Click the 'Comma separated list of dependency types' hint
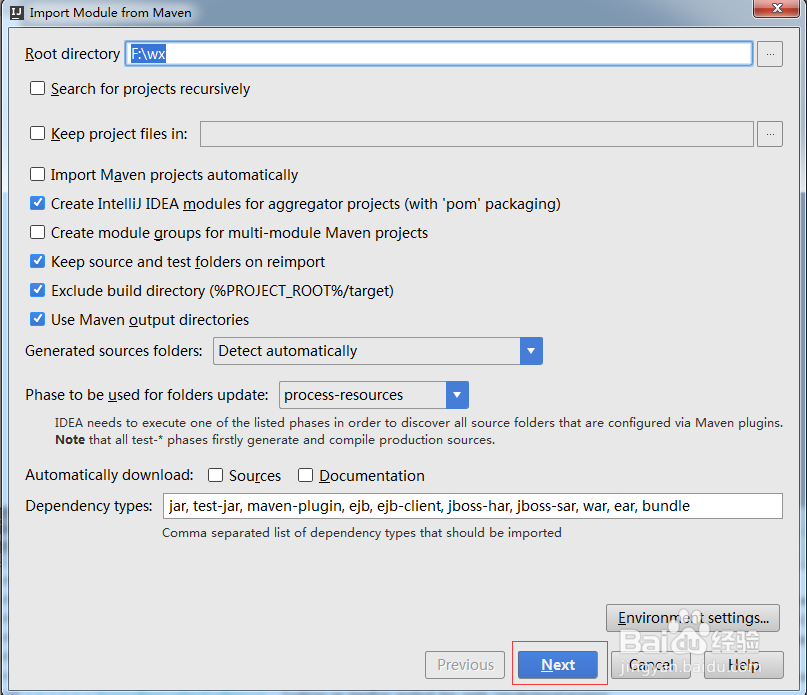Viewport: 807px width, 695px height. [x=362, y=532]
